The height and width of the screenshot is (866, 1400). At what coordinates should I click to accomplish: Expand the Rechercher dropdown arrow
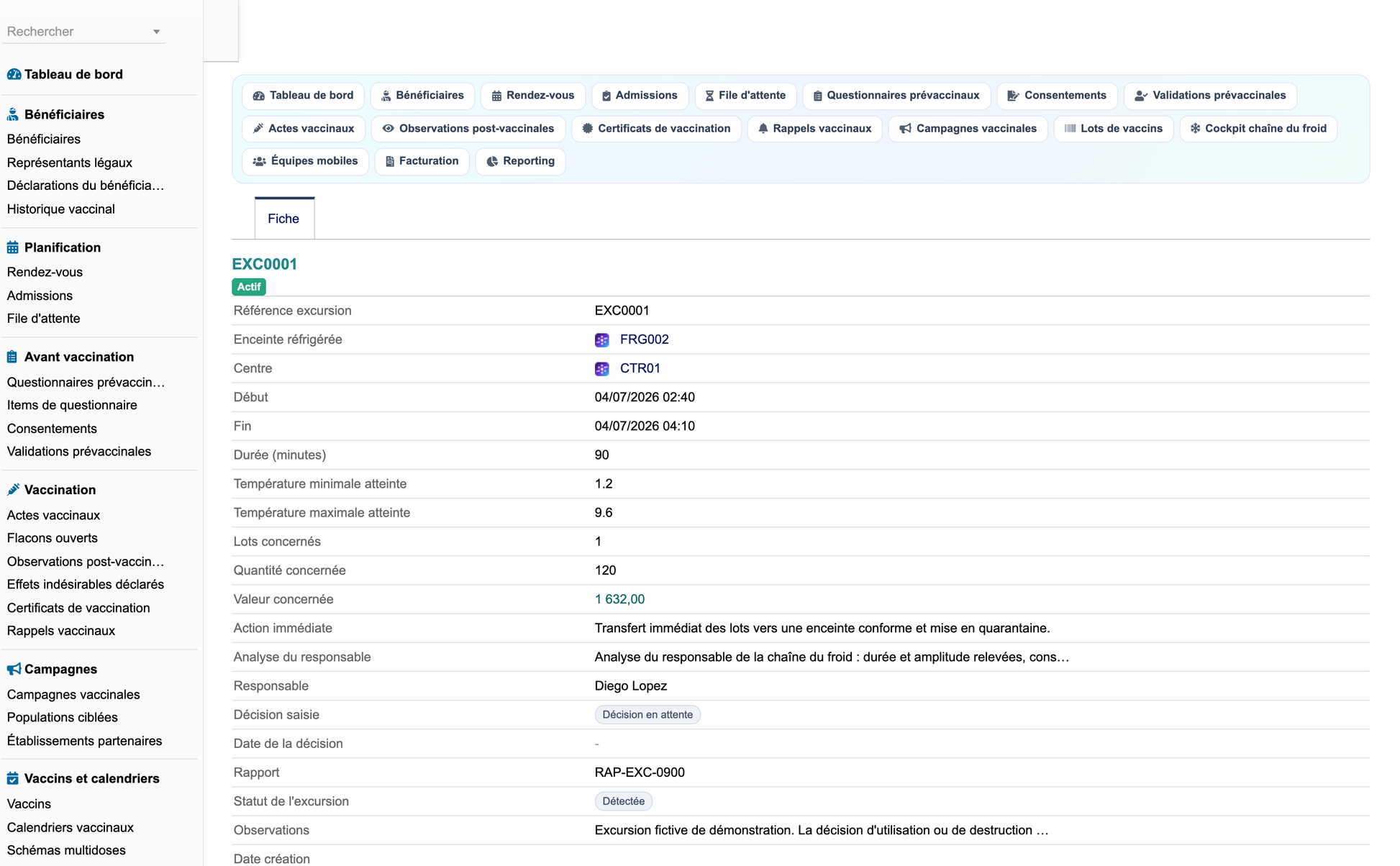(156, 32)
